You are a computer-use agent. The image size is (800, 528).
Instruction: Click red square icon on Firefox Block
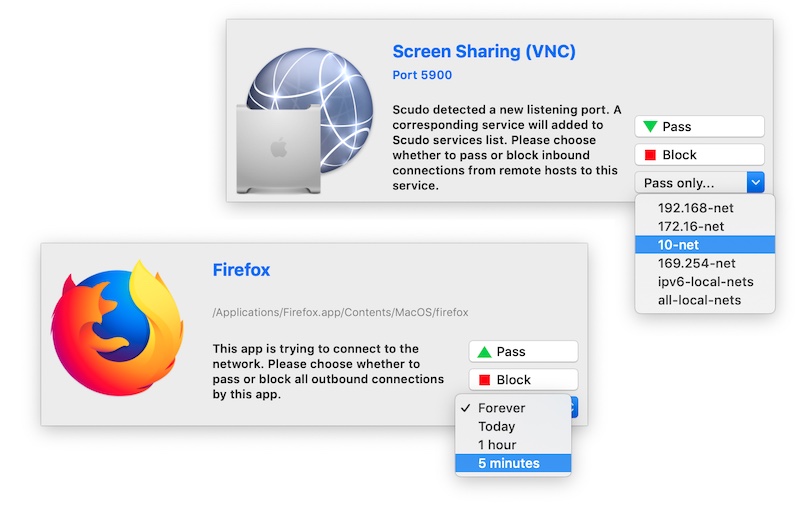tap(484, 380)
